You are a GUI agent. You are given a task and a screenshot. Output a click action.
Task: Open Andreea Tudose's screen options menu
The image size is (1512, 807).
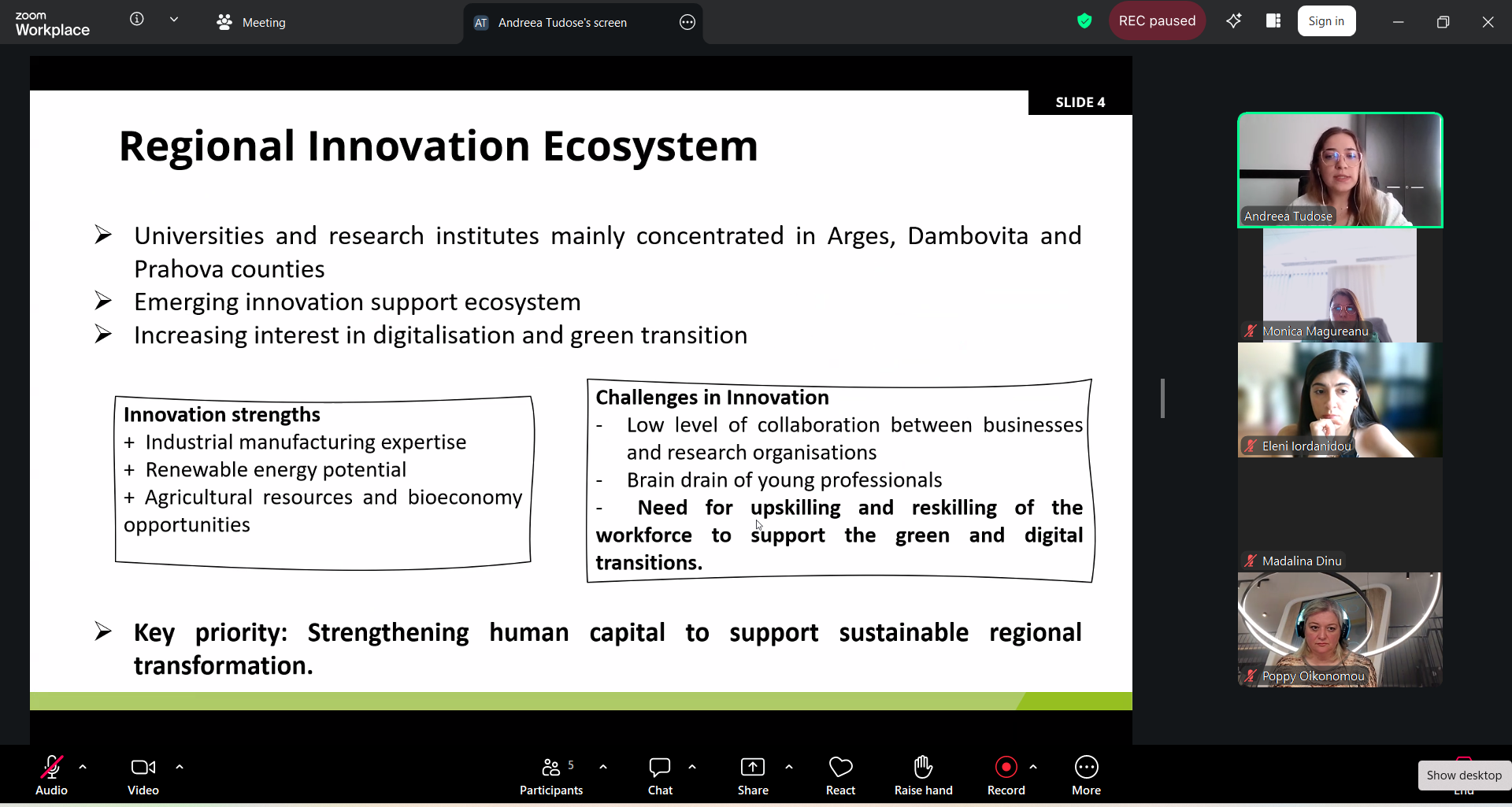pyautogui.click(x=687, y=22)
